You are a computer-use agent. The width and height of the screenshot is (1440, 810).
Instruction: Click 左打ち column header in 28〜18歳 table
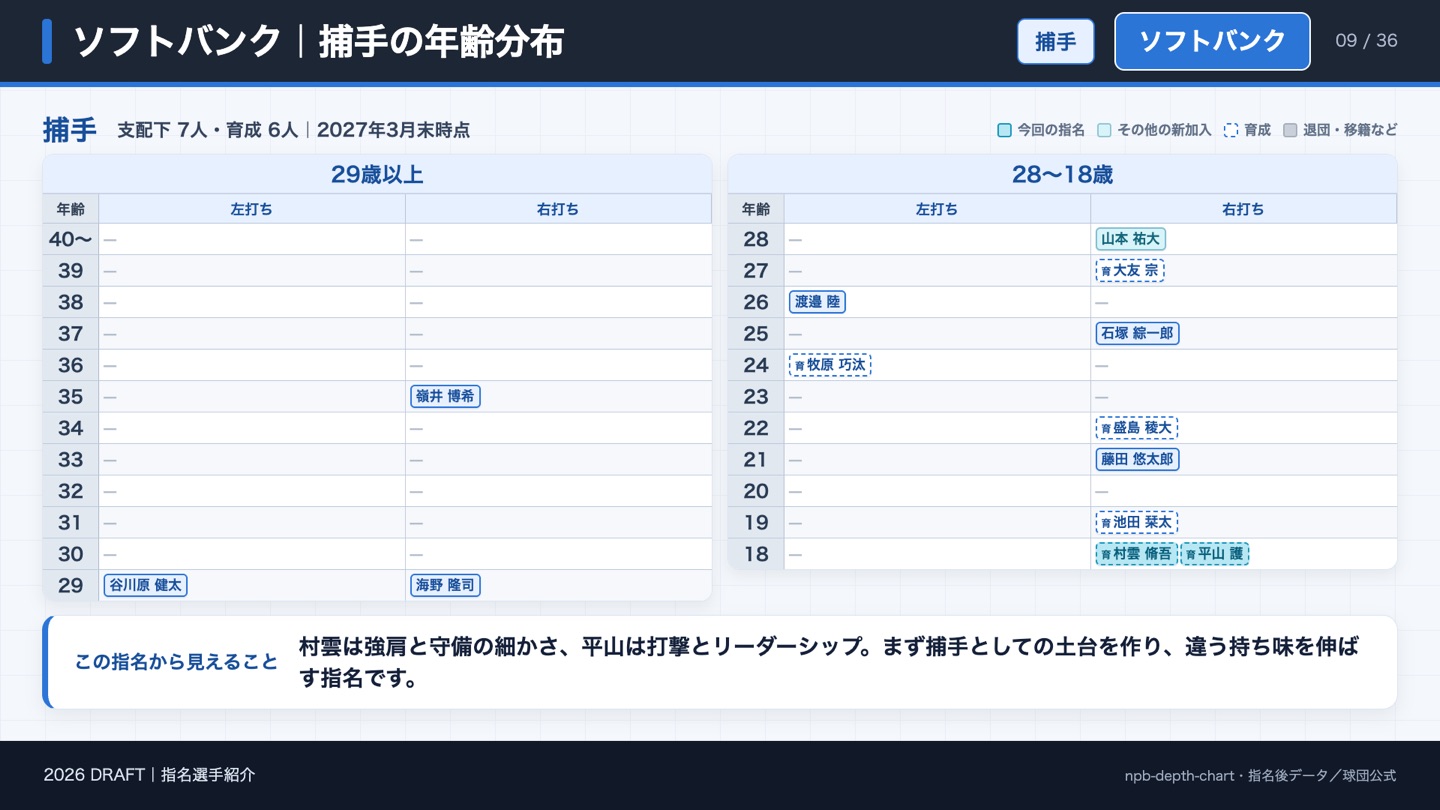(x=937, y=209)
